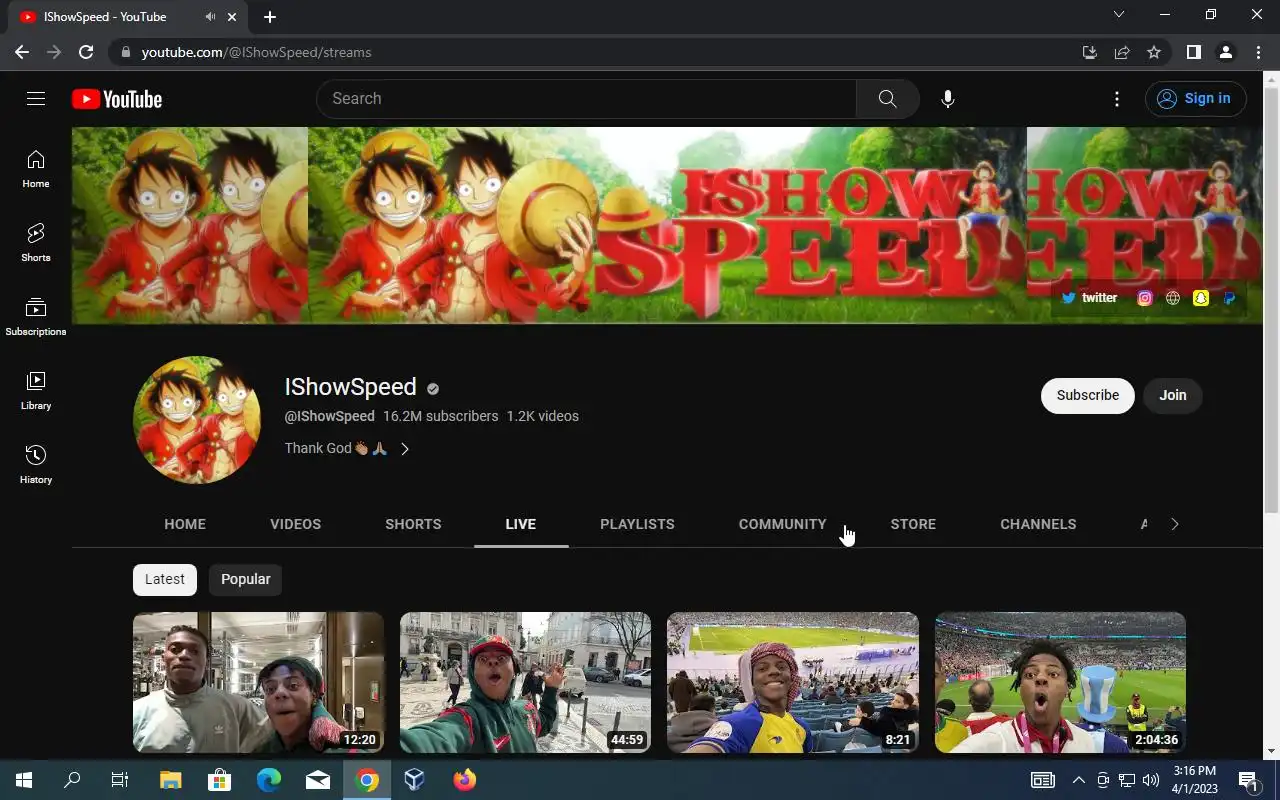Open History in the sidebar
This screenshot has height=800, width=1280.
(36, 465)
